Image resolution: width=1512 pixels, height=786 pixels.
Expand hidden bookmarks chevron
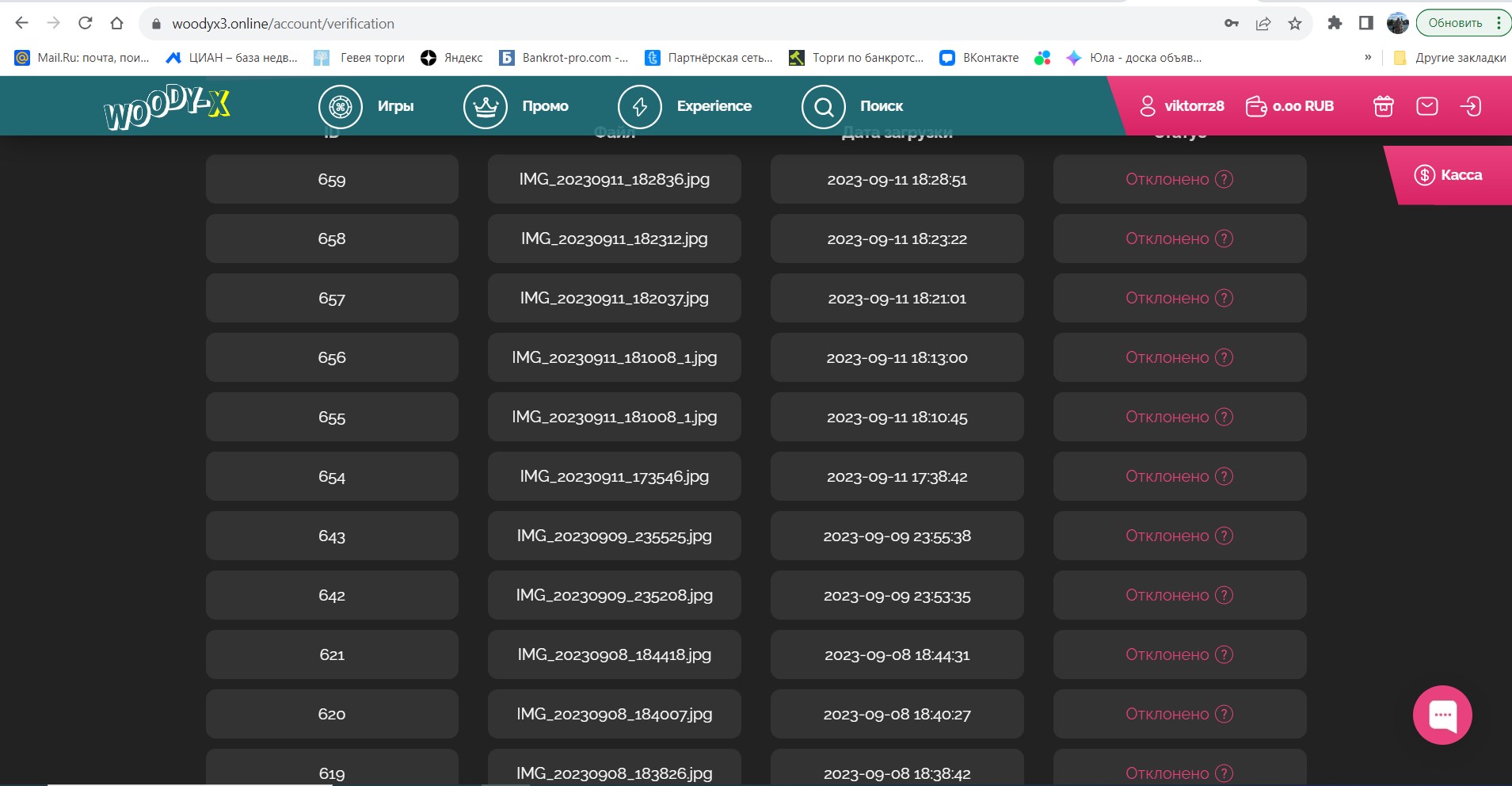pyautogui.click(x=1368, y=57)
